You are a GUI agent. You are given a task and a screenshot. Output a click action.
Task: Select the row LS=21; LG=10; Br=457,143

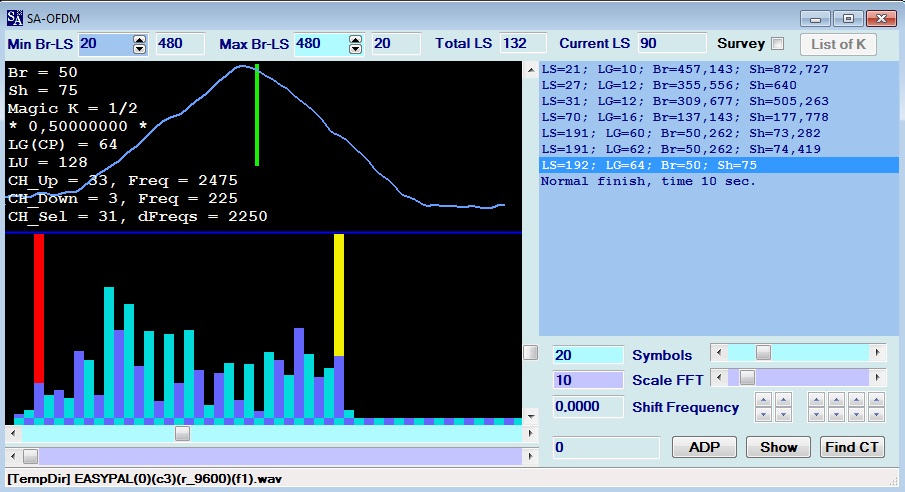coord(719,69)
